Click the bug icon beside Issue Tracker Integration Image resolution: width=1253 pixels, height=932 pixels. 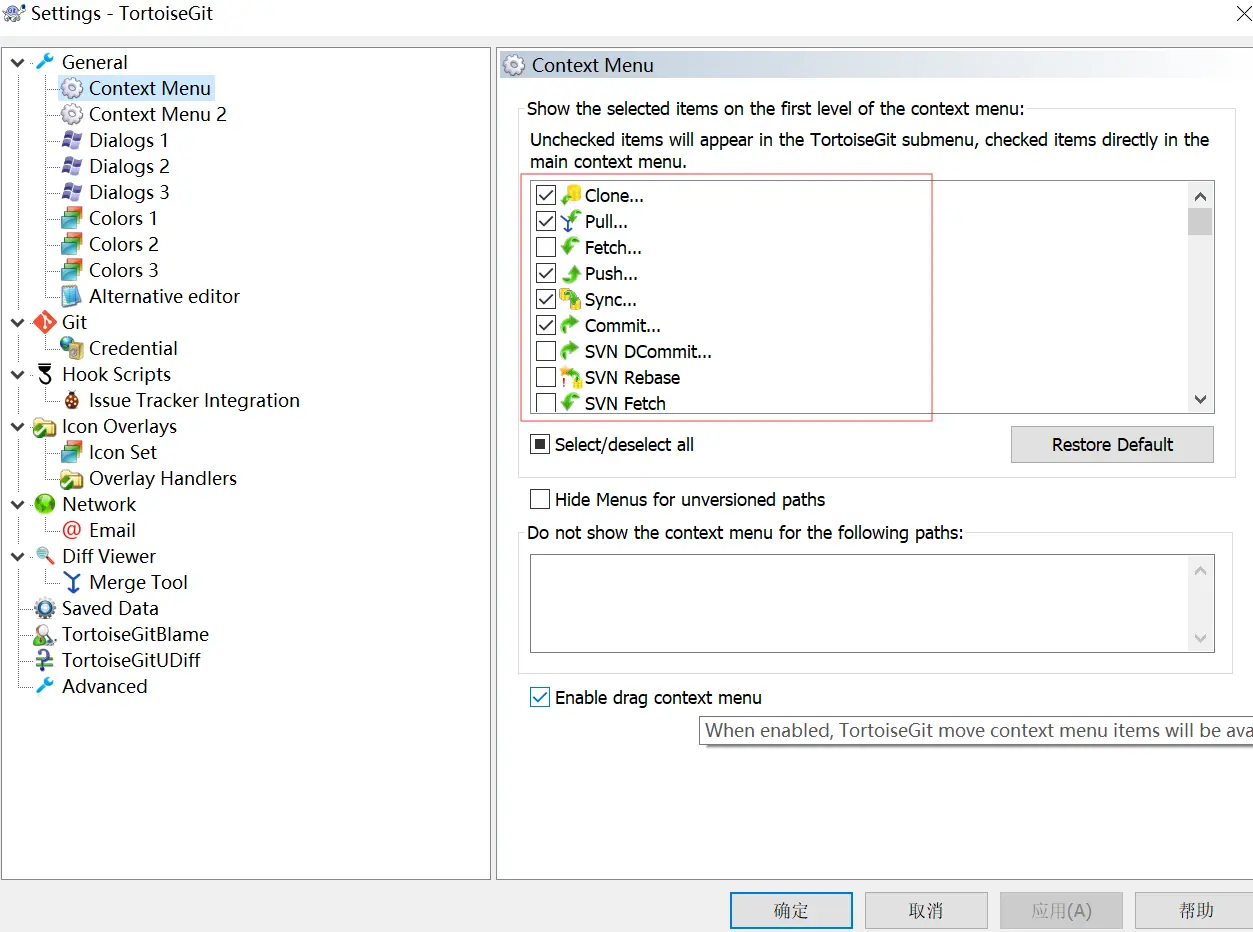(x=72, y=400)
